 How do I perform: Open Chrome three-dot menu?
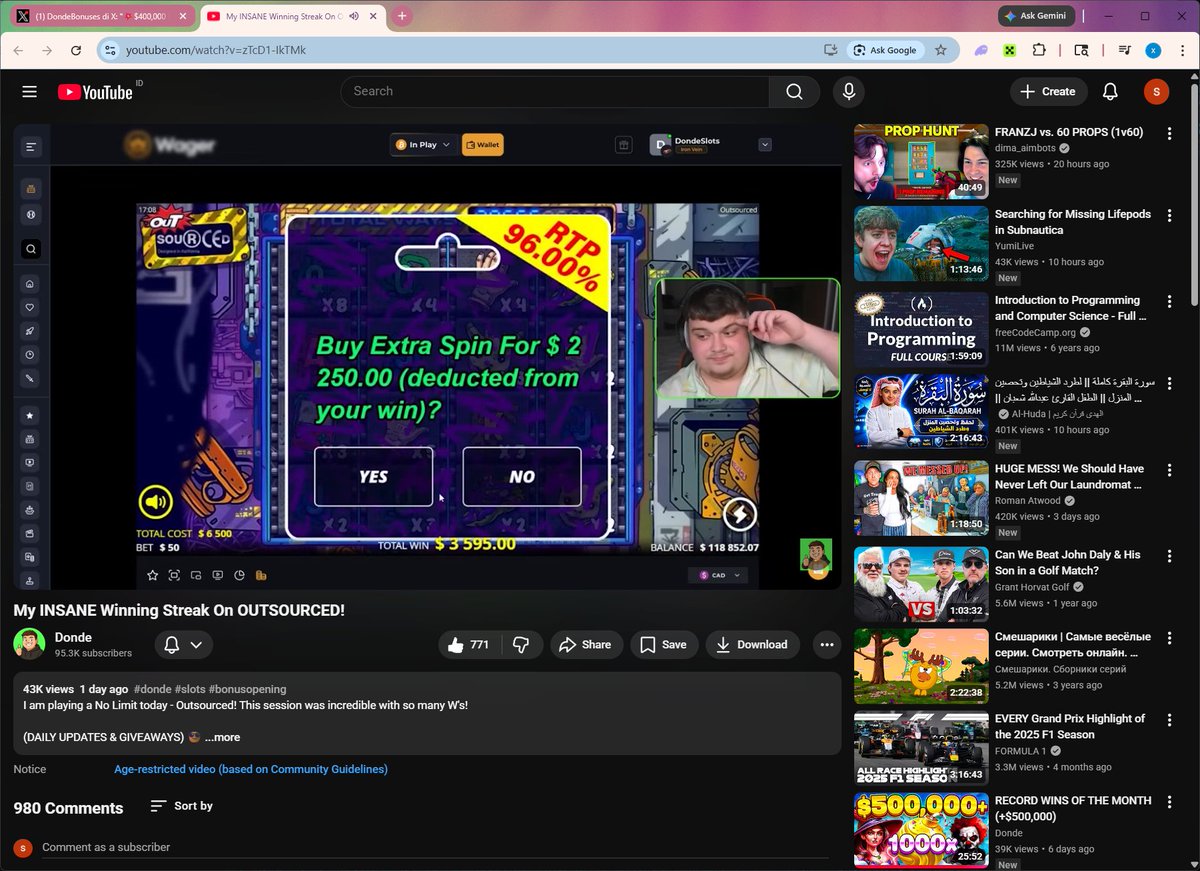(1181, 50)
